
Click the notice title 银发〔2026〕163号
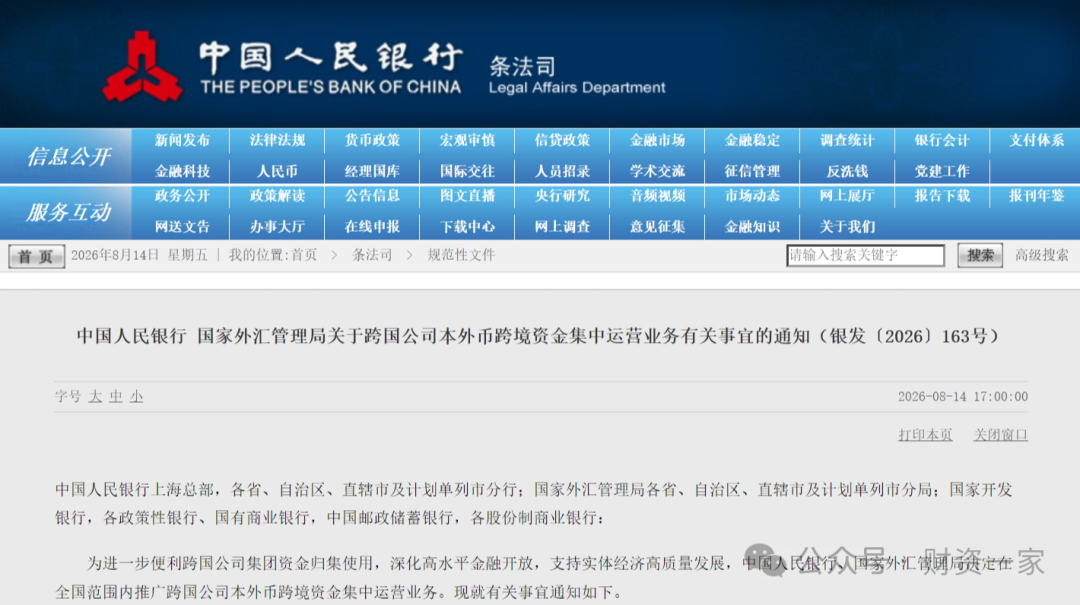(537, 336)
